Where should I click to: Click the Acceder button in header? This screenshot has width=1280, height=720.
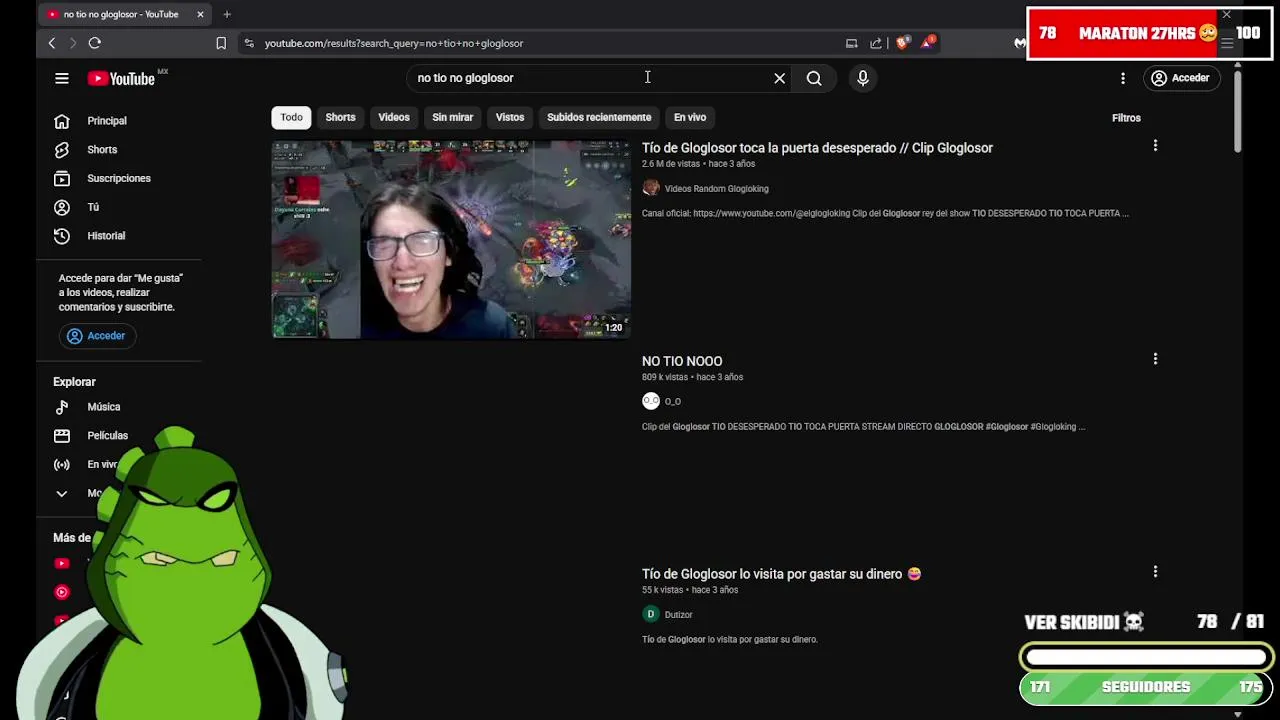(x=1181, y=78)
